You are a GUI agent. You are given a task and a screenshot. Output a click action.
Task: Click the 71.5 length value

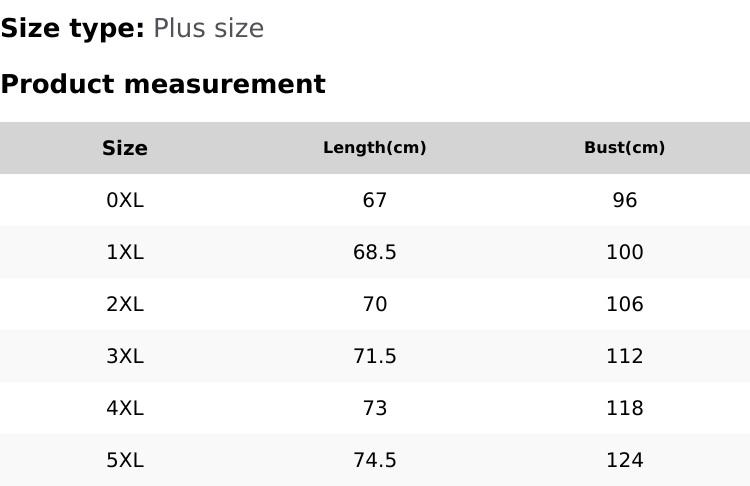pyautogui.click(x=375, y=356)
